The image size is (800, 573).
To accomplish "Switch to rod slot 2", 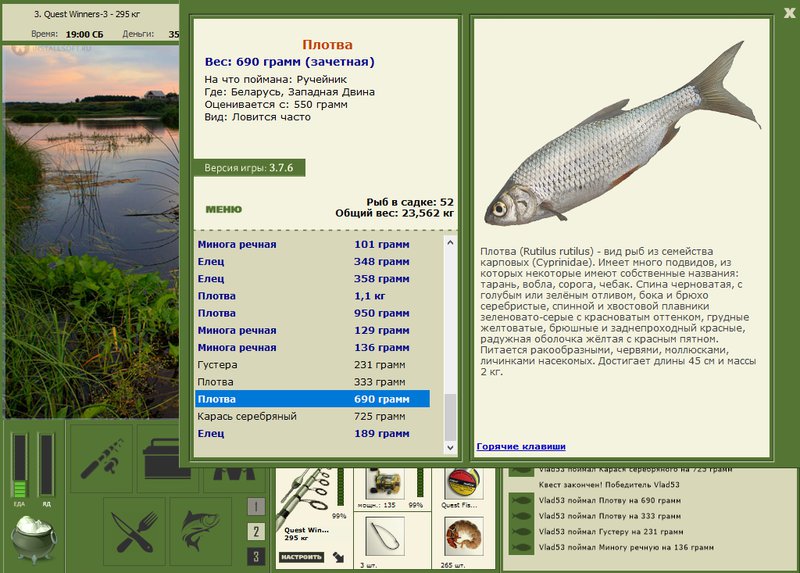I will 256,531.
